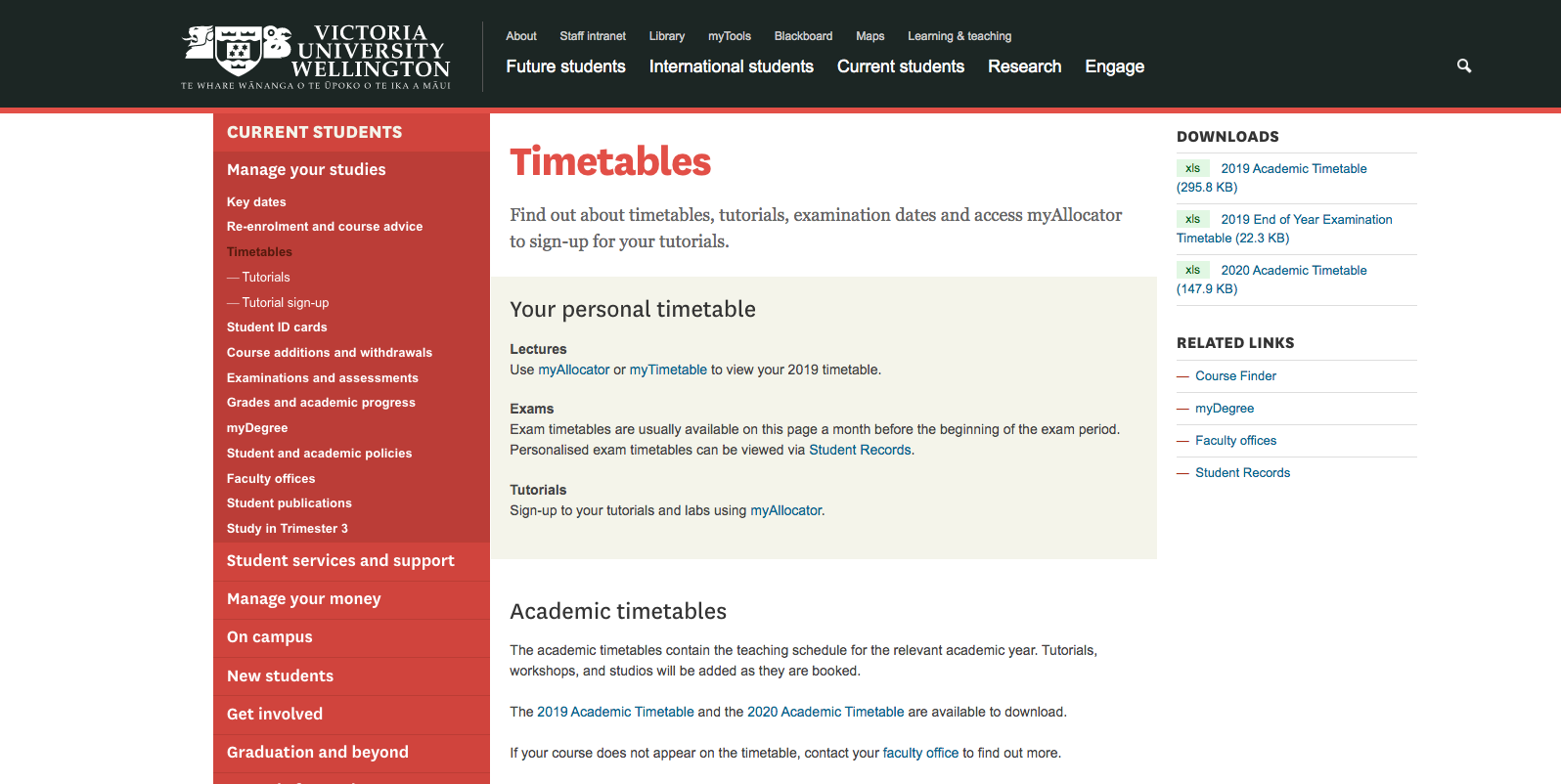
Task: Click Your personal timetable heading
Action: (633, 309)
